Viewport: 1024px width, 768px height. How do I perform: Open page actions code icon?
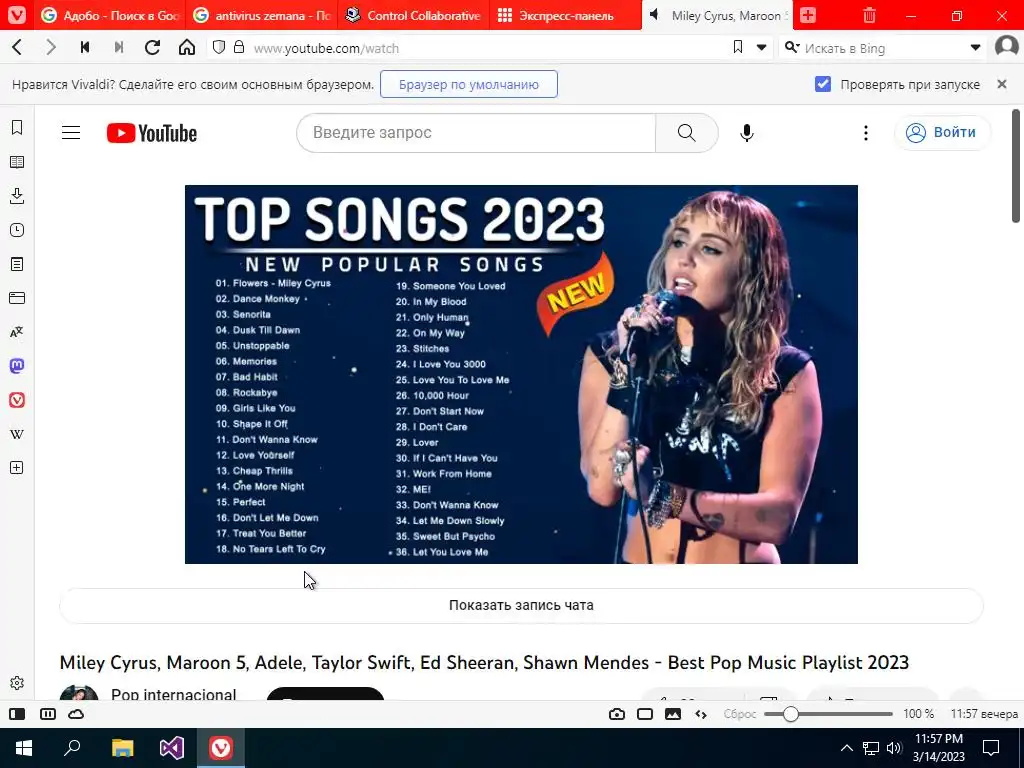point(701,714)
